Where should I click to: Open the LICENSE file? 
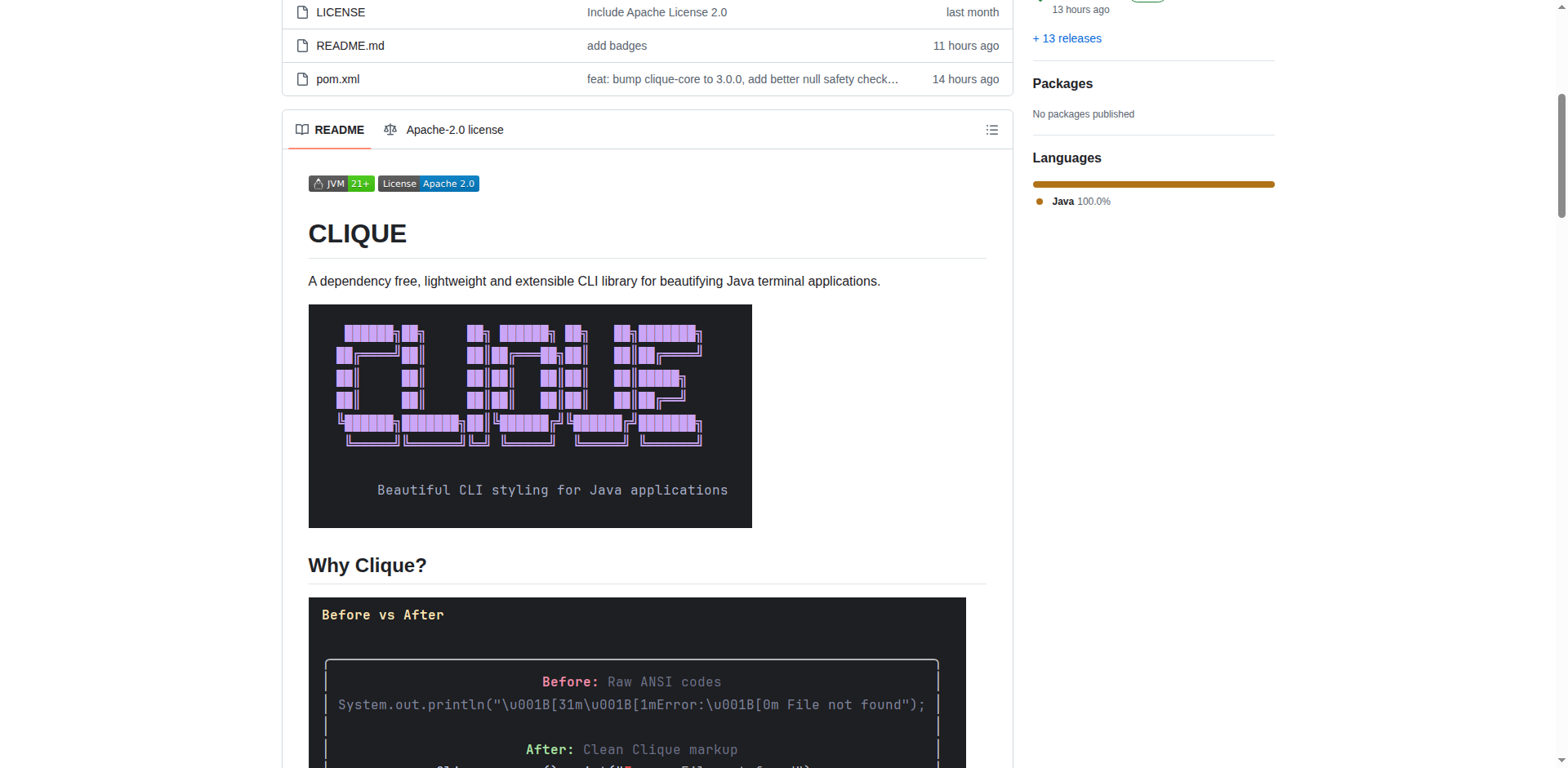341,12
